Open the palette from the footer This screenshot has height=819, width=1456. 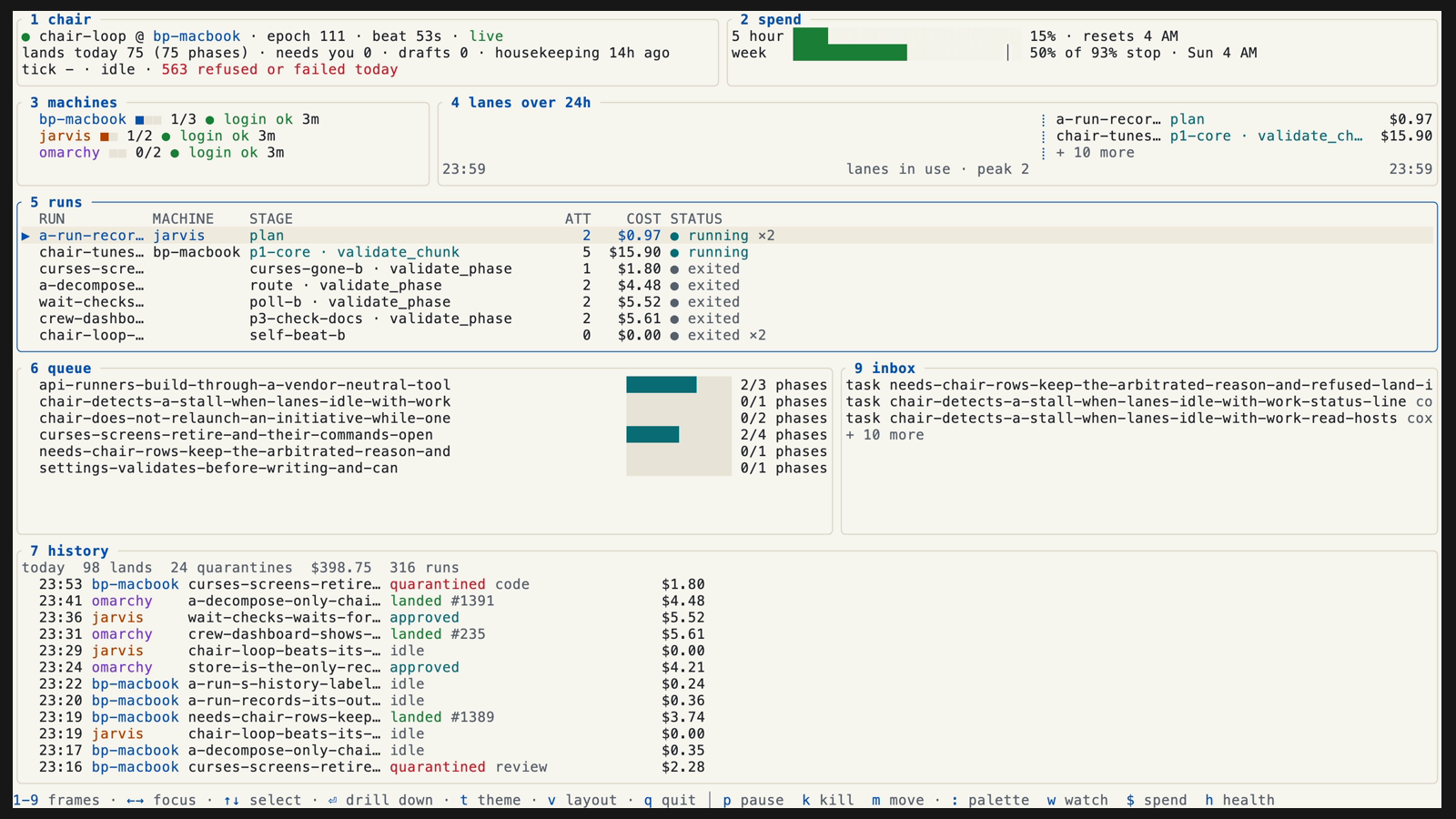990,800
